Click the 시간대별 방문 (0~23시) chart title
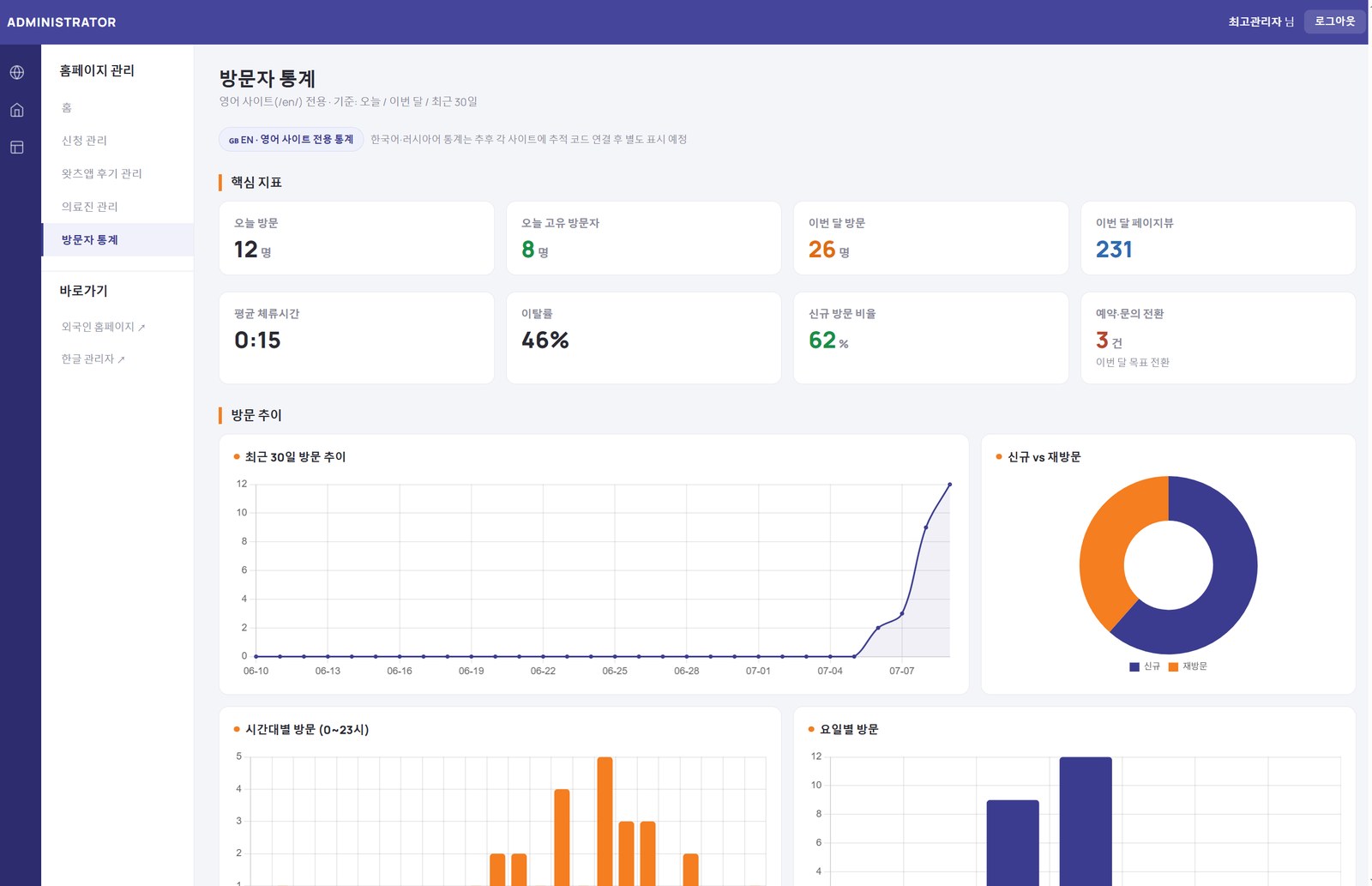This screenshot has height=886, width=1372. click(x=307, y=730)
